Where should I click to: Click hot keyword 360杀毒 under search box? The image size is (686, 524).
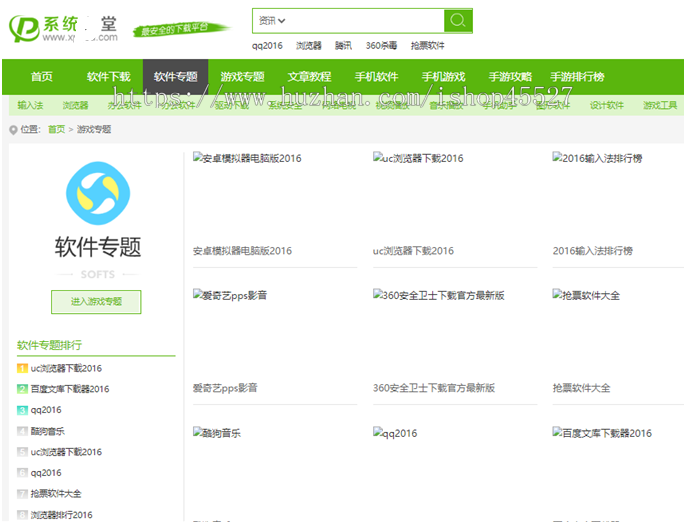pos(382,45)
